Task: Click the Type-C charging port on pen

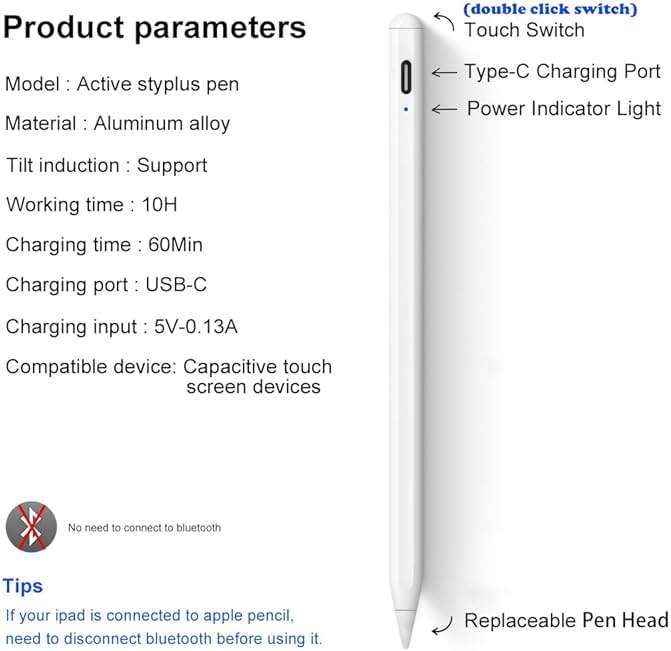Action: (x=406, y=77)
